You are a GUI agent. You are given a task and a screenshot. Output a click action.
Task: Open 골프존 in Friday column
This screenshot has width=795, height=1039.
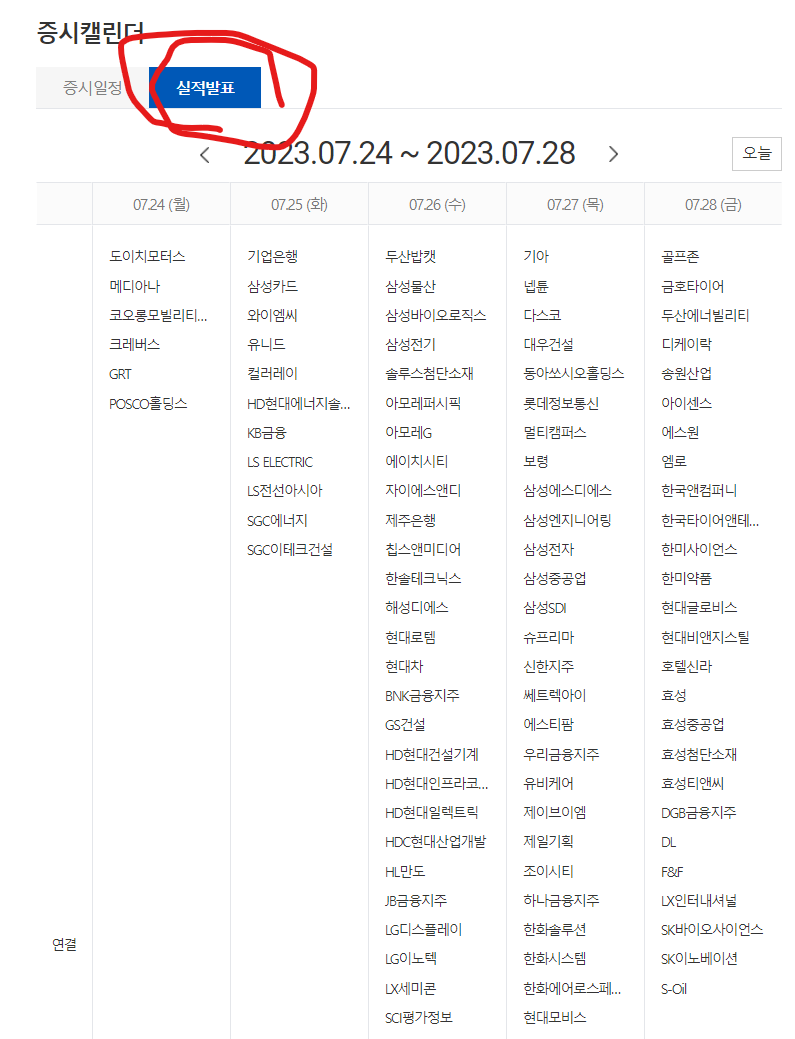point(680,256)
